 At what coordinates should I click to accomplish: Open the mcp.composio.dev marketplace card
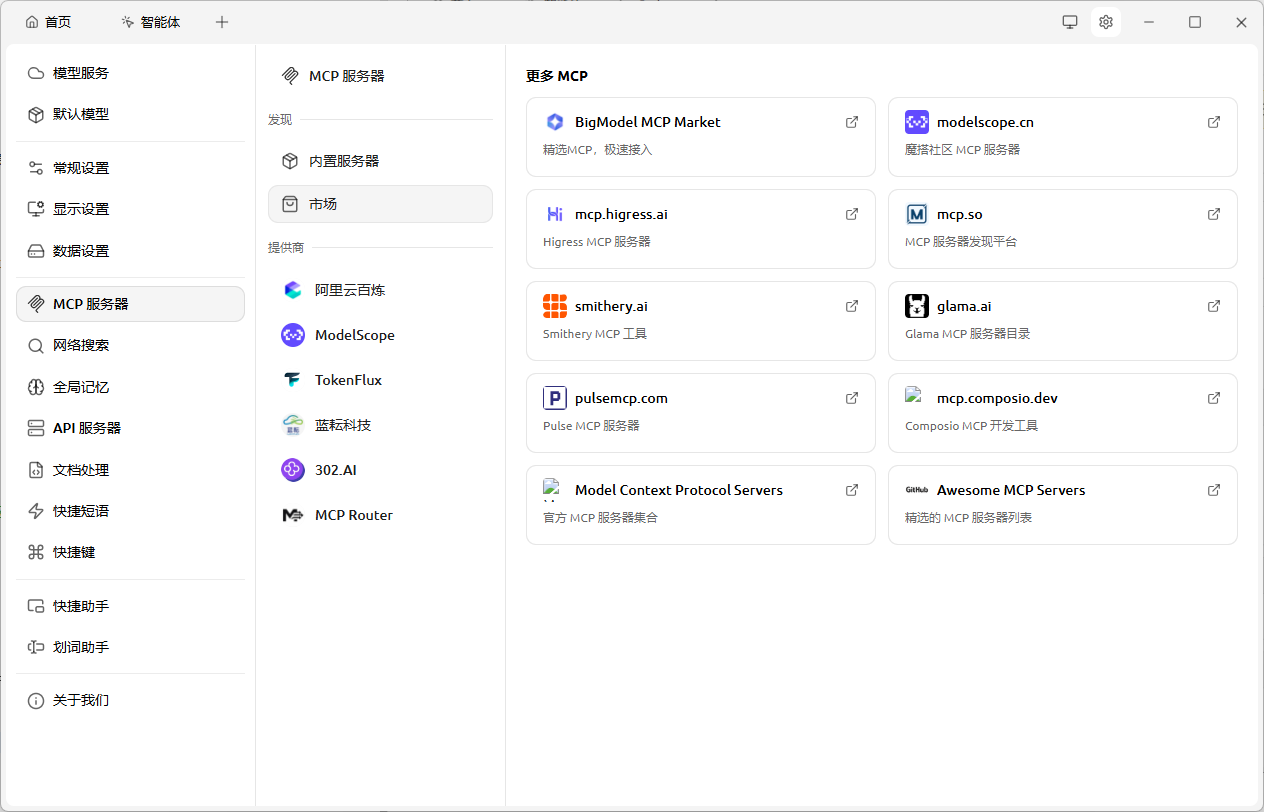click(x=1062, y=412)
